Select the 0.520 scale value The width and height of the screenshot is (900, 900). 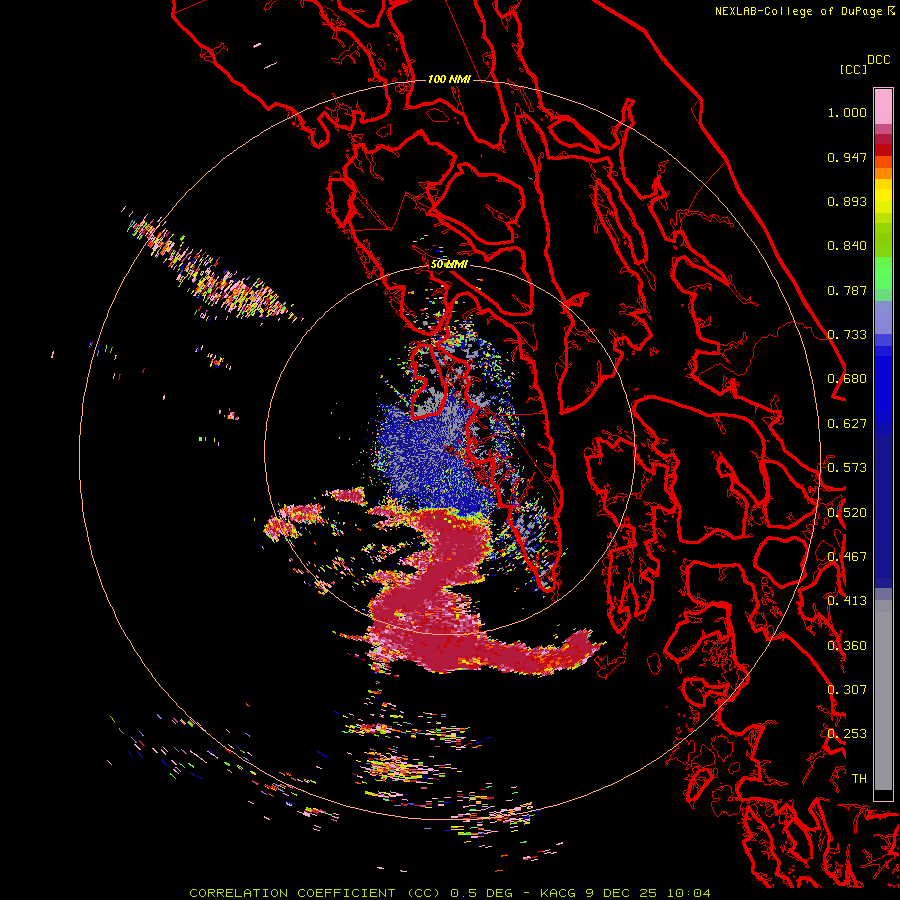click(847, 513)
